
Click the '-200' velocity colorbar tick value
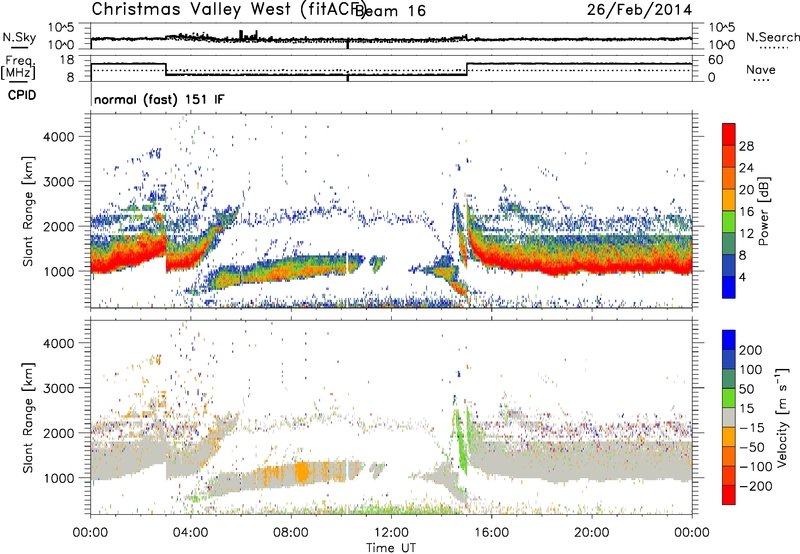pos(755,486)
